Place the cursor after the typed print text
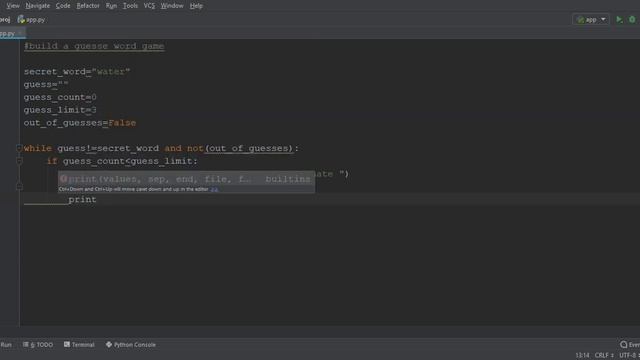This screenshot has height=360, width=640. [97, 200]
